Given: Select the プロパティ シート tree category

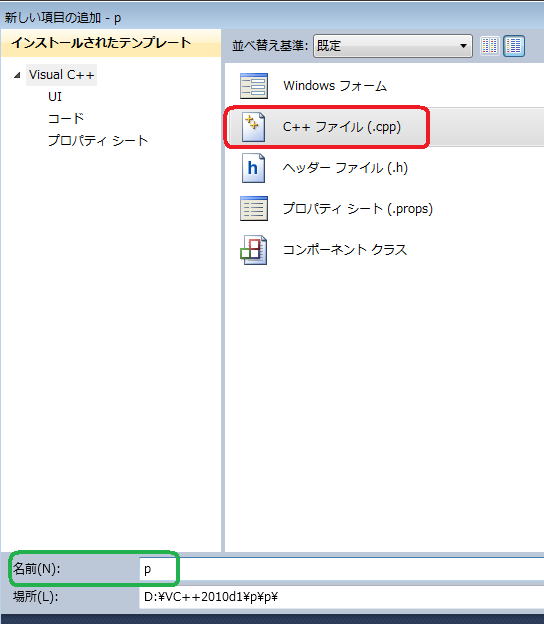Looking at the screenshot, I should 98,140.
